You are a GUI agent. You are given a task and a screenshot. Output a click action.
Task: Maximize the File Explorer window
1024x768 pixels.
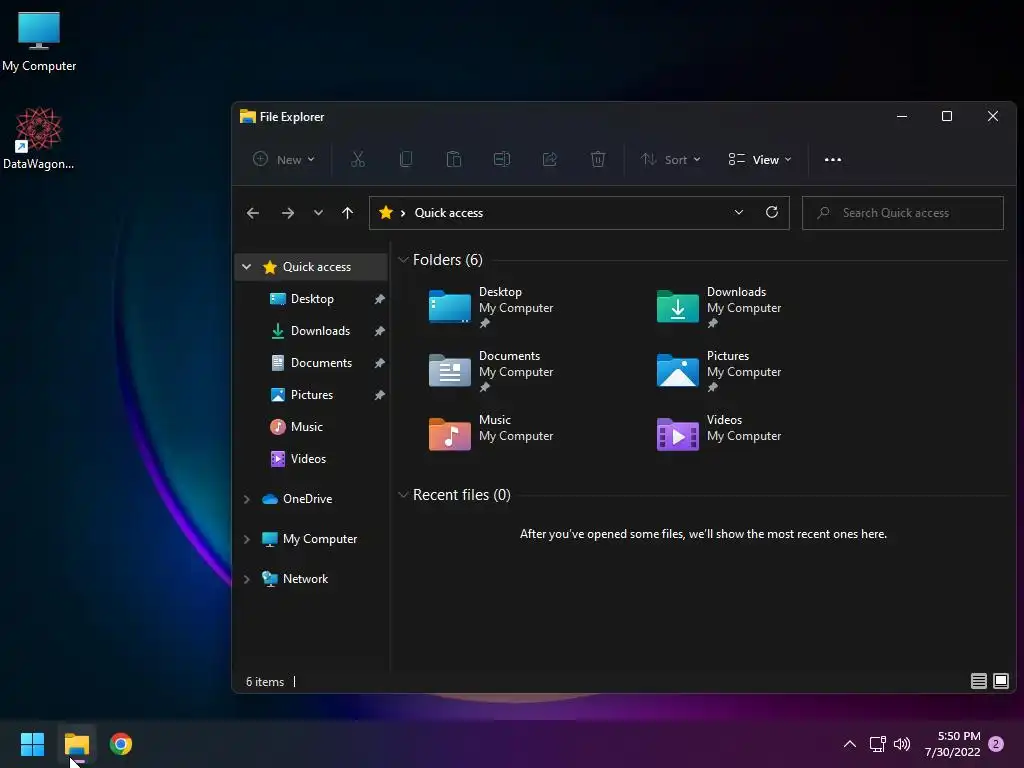tap(947, 116)
